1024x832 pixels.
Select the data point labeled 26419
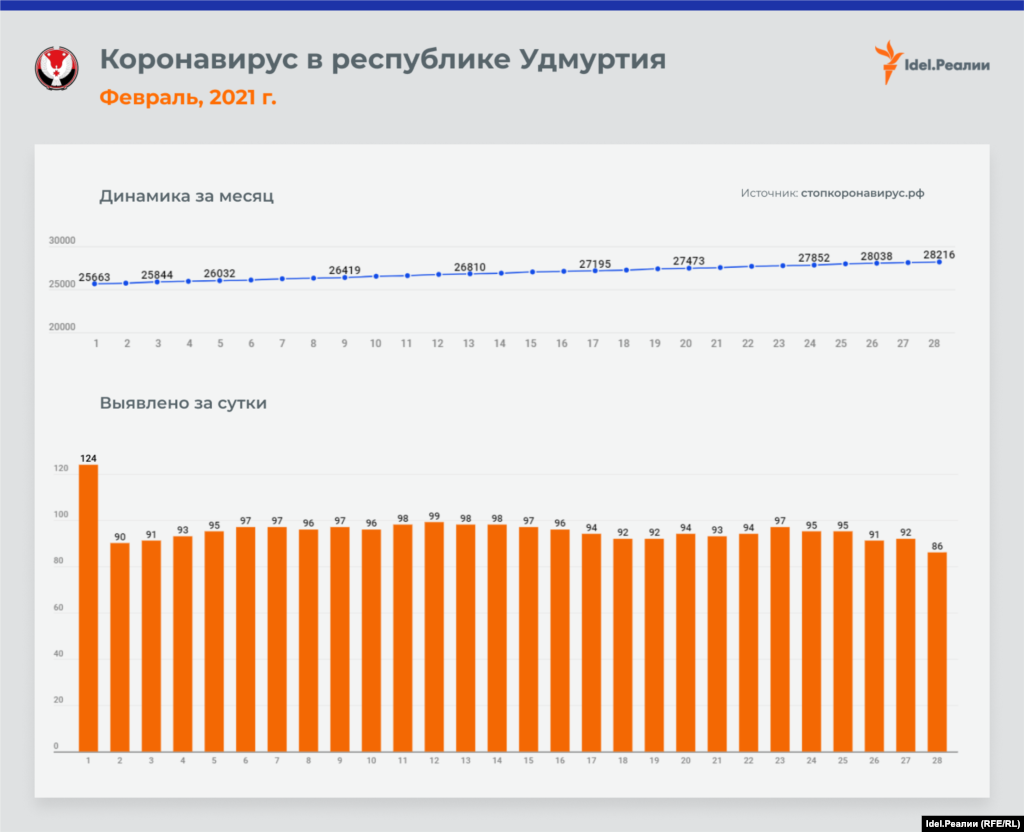point(345,277)
